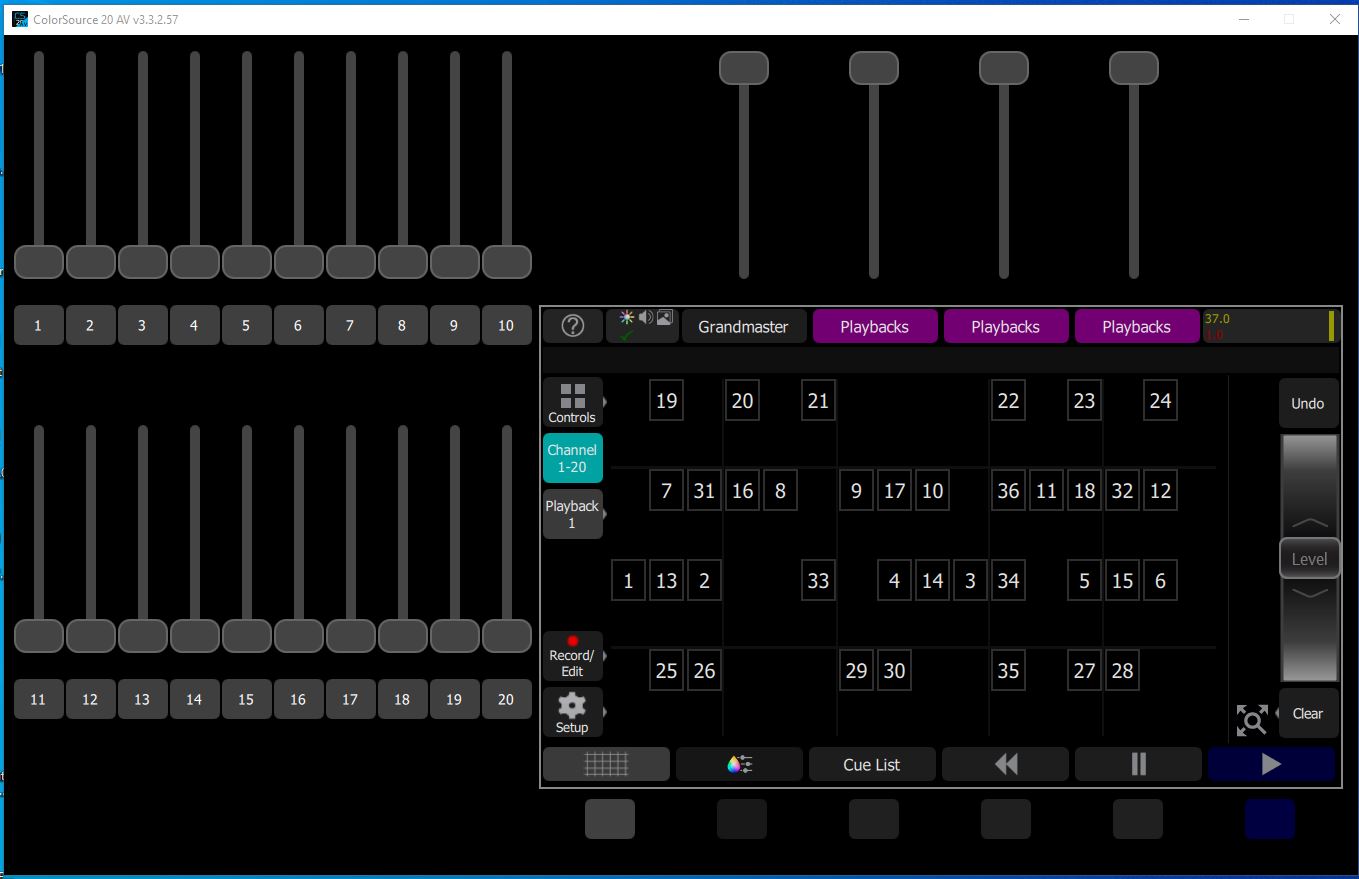
Task: Switch to the grid view icon in bottom bar
Action: [606, 764]
